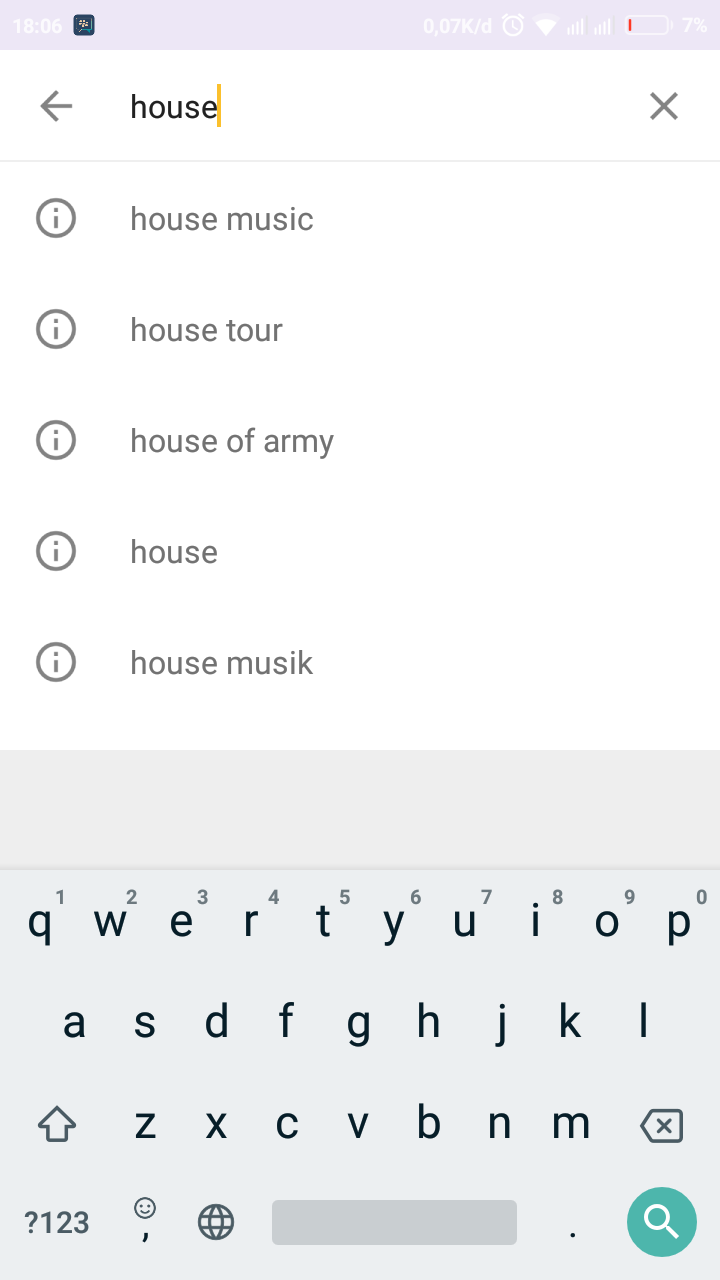The width and height of the screenshot is (720, 1280).
Task: Clear the search text with the X icon
Action: point(664,106)
